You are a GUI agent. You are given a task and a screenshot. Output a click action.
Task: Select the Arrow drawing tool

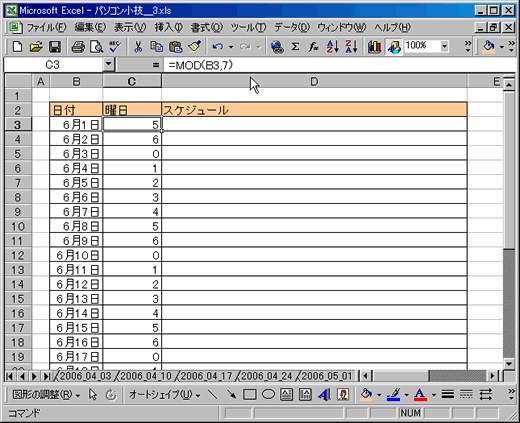click(x=231, y=395)
